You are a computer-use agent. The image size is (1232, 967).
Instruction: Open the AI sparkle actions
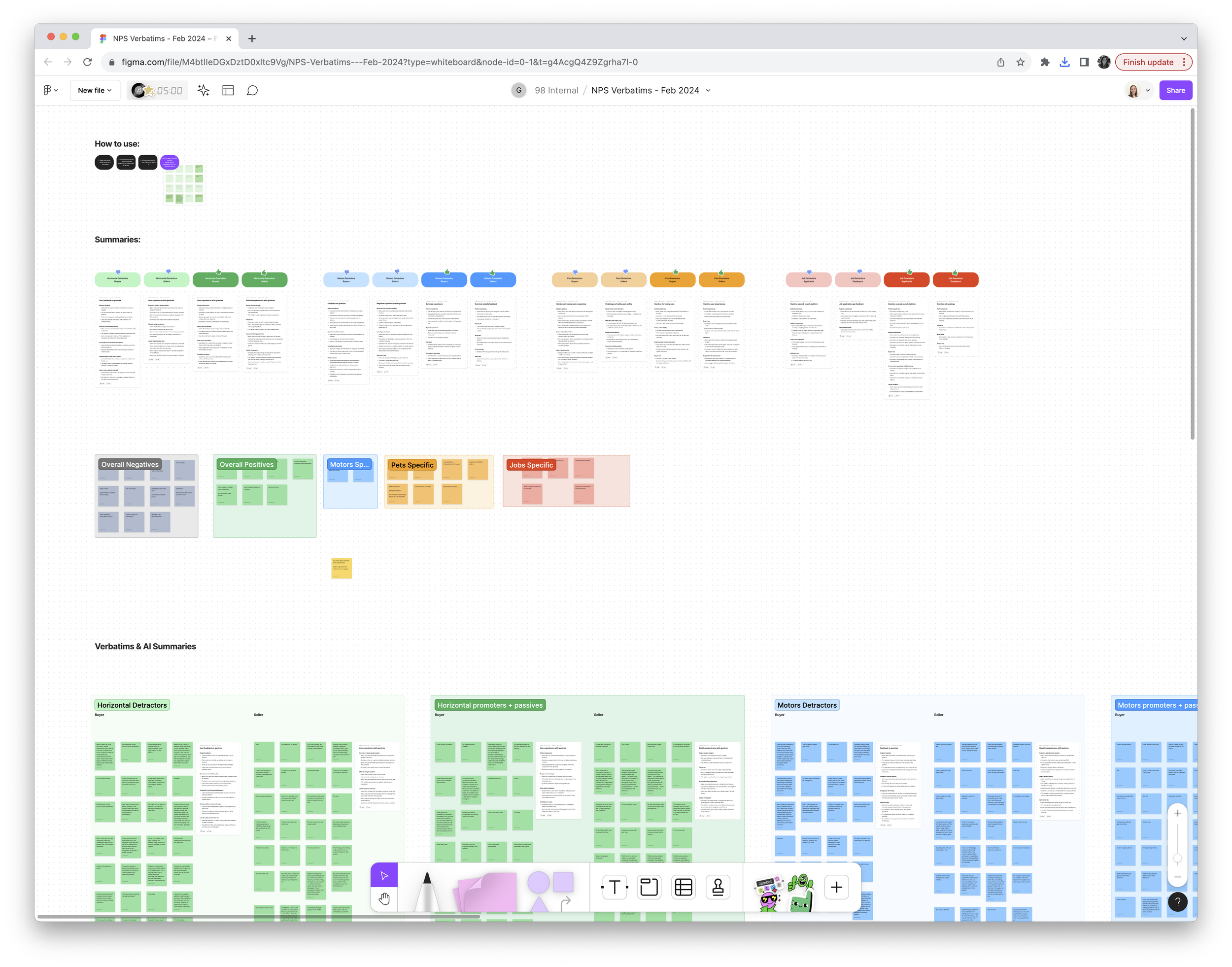(x=203, y=91)
